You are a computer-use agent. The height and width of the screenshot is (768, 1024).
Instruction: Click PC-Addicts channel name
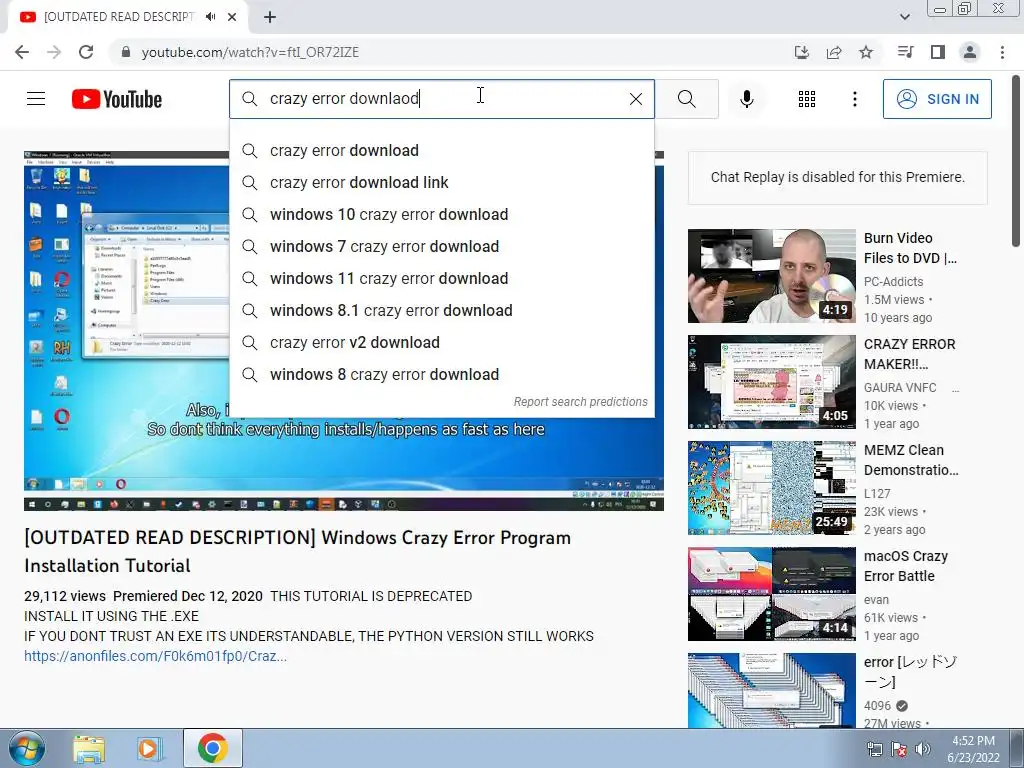[x=893, y=281]
